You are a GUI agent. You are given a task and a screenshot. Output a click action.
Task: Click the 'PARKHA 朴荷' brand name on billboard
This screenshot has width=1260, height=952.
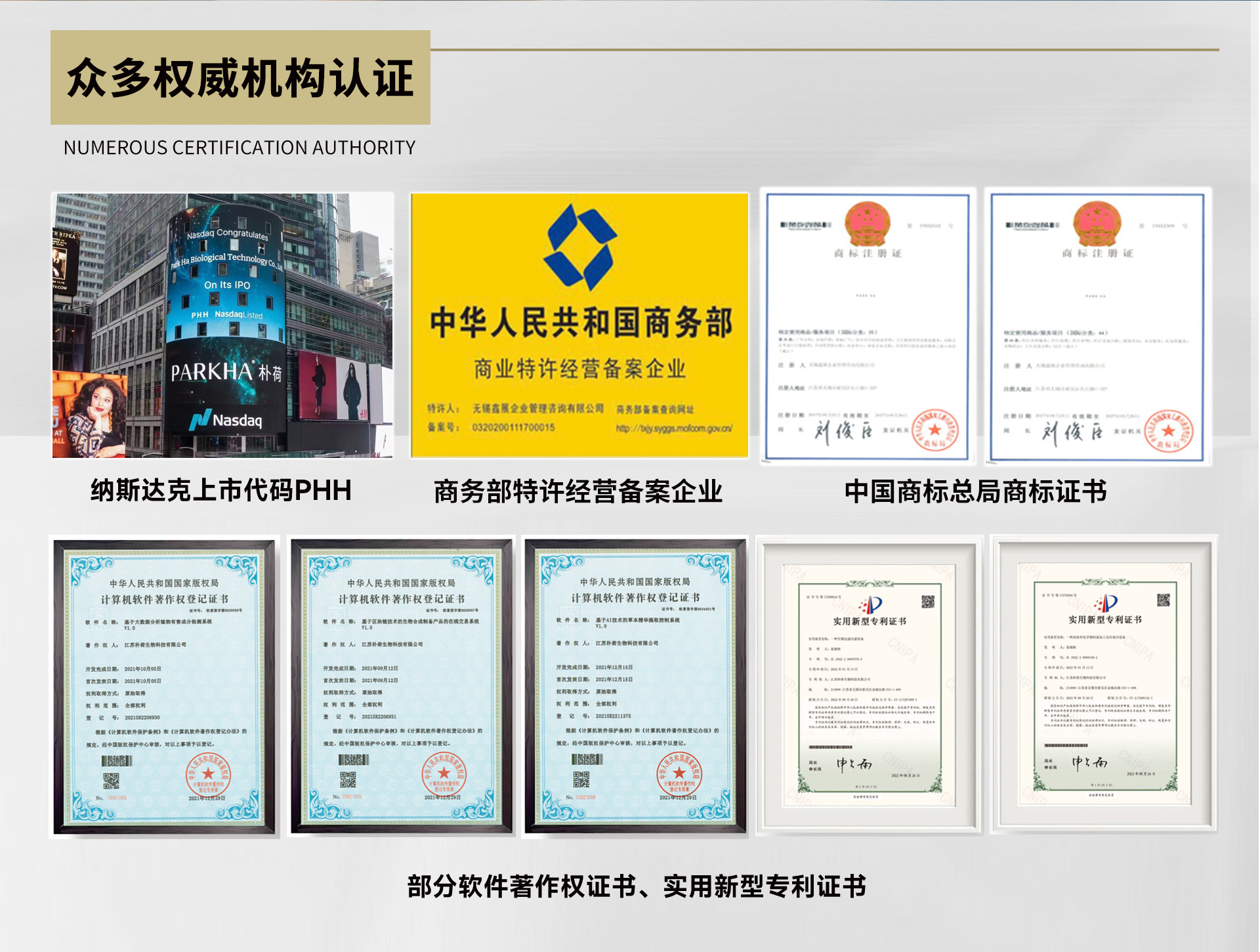point(226,372)
